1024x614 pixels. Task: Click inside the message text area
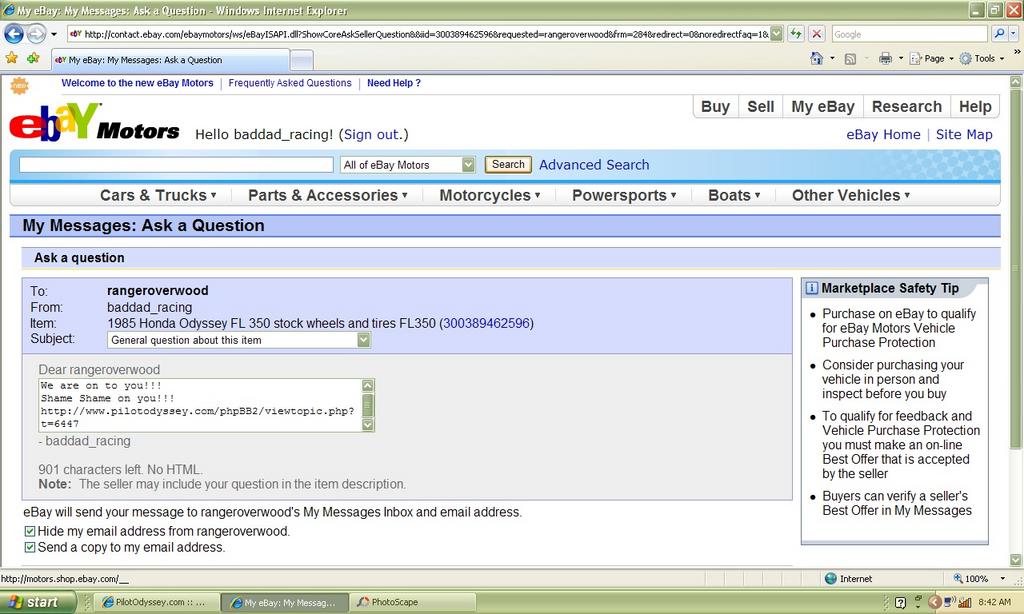click(x=200, y=405)
